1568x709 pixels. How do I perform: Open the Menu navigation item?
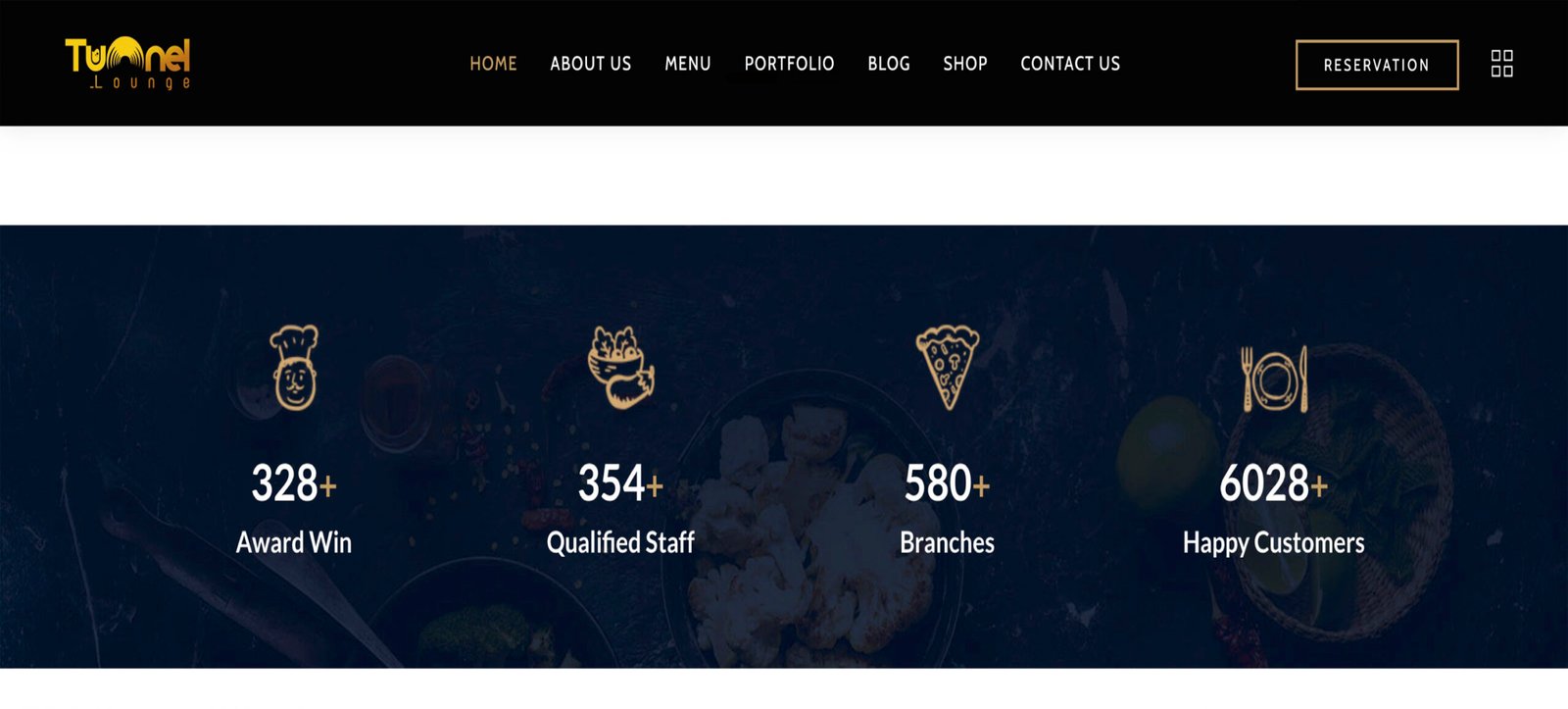click(688, 64)
